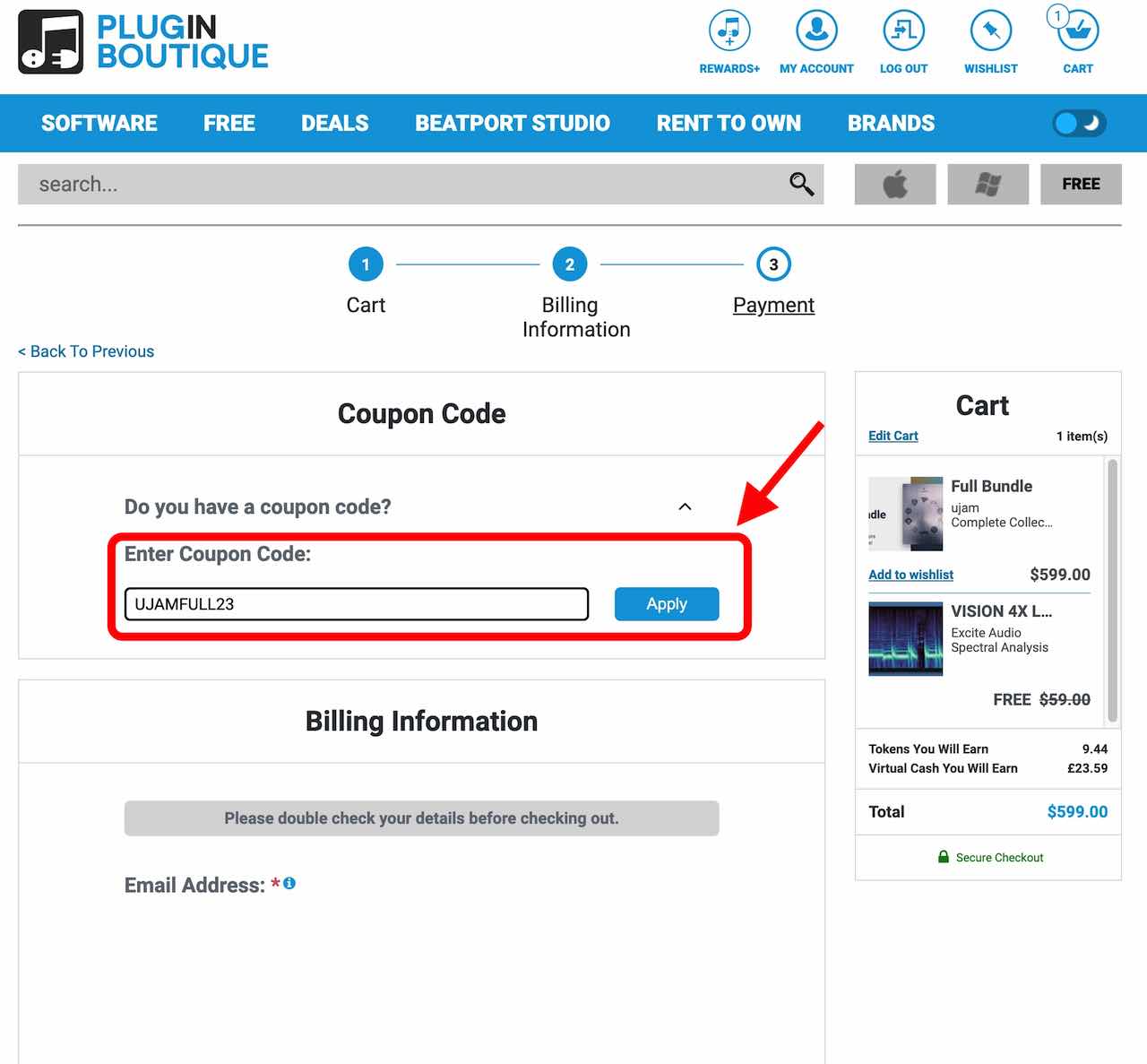Click the Log Out icon

tap(903, 30)
